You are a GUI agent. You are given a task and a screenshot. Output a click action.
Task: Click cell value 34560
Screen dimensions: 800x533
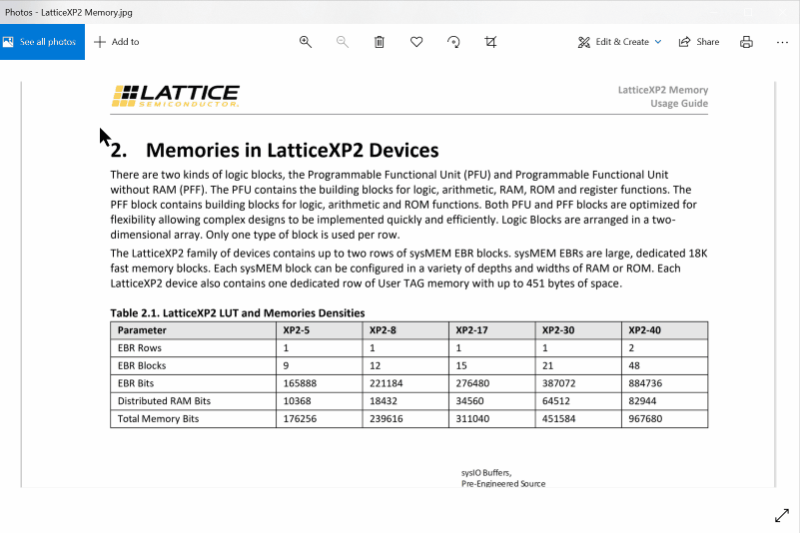[470, 401]
